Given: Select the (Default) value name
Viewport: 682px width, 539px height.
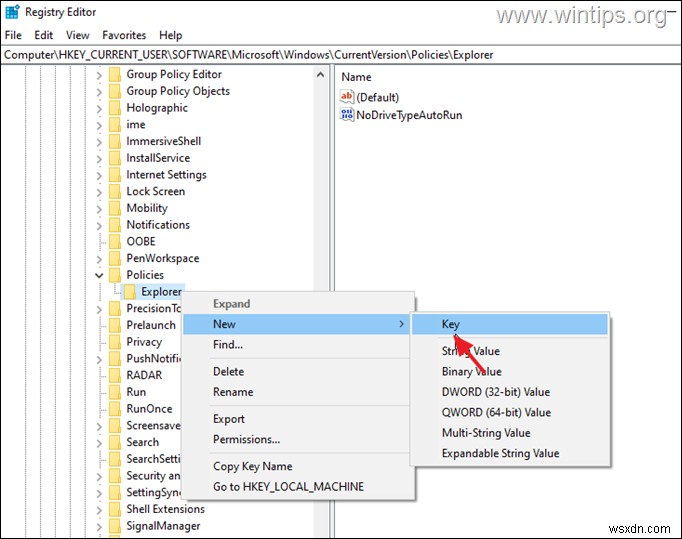Looking at the screenshot, I should 378,97.
